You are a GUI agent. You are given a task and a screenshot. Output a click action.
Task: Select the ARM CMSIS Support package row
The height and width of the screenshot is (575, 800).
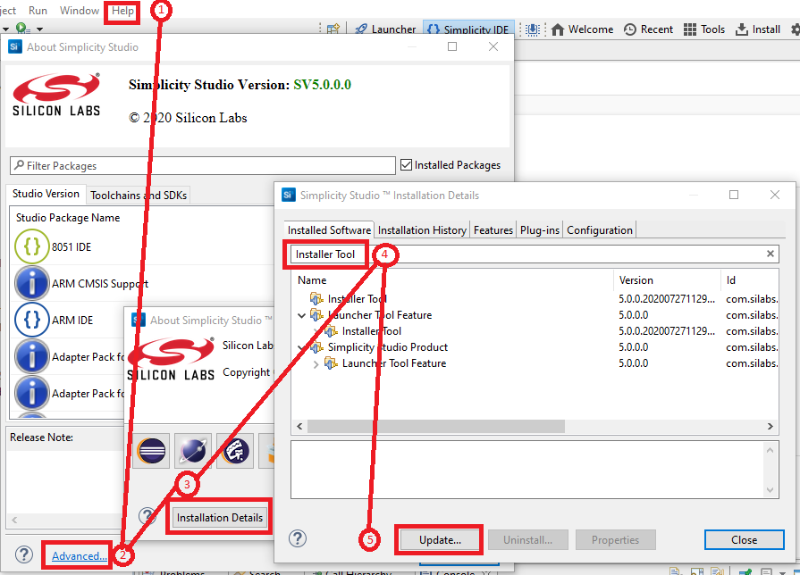pyautogui.click(x=143, y=283)
